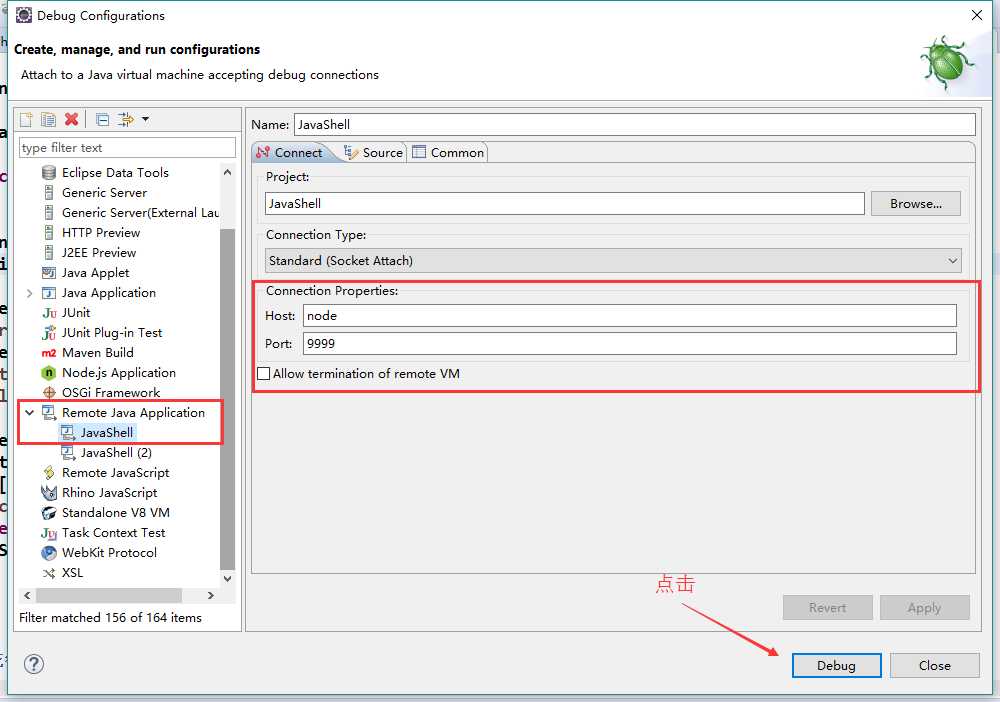
Task: Click the Maven Build m2 icon
Action: 49,353
